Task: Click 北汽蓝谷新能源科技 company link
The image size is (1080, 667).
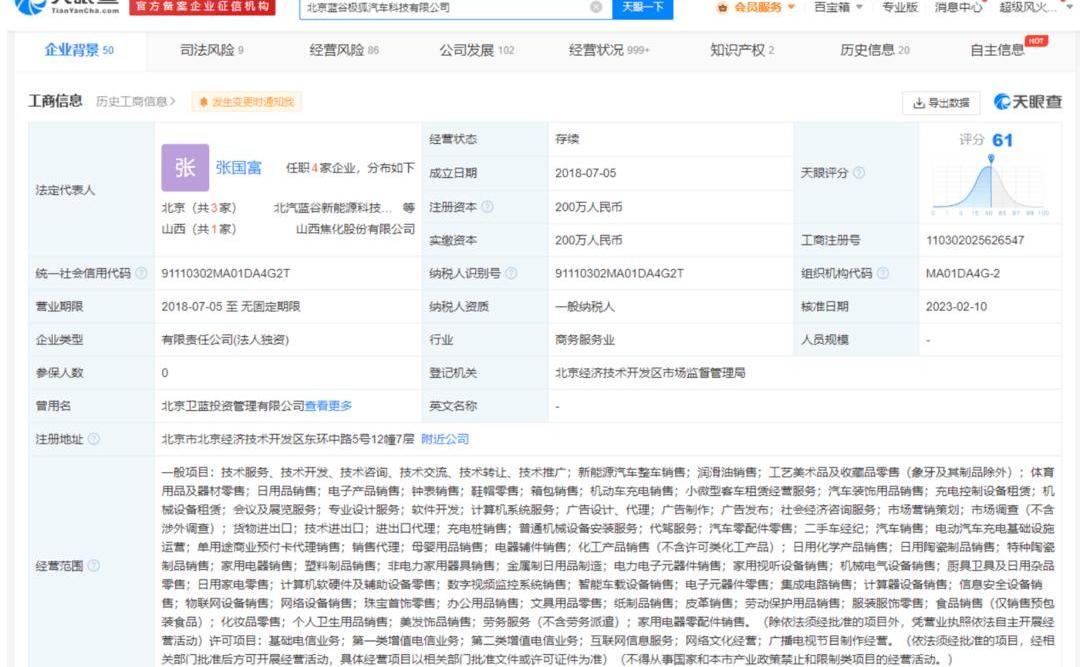Action: point(333,207)
